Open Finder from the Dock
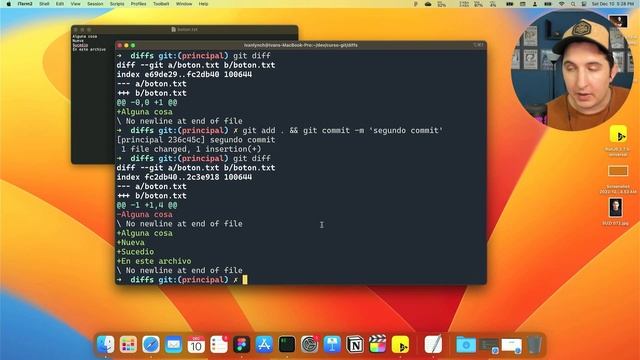Screen dimensions: 640x360 pyautogui.click(x=106, y=345)
